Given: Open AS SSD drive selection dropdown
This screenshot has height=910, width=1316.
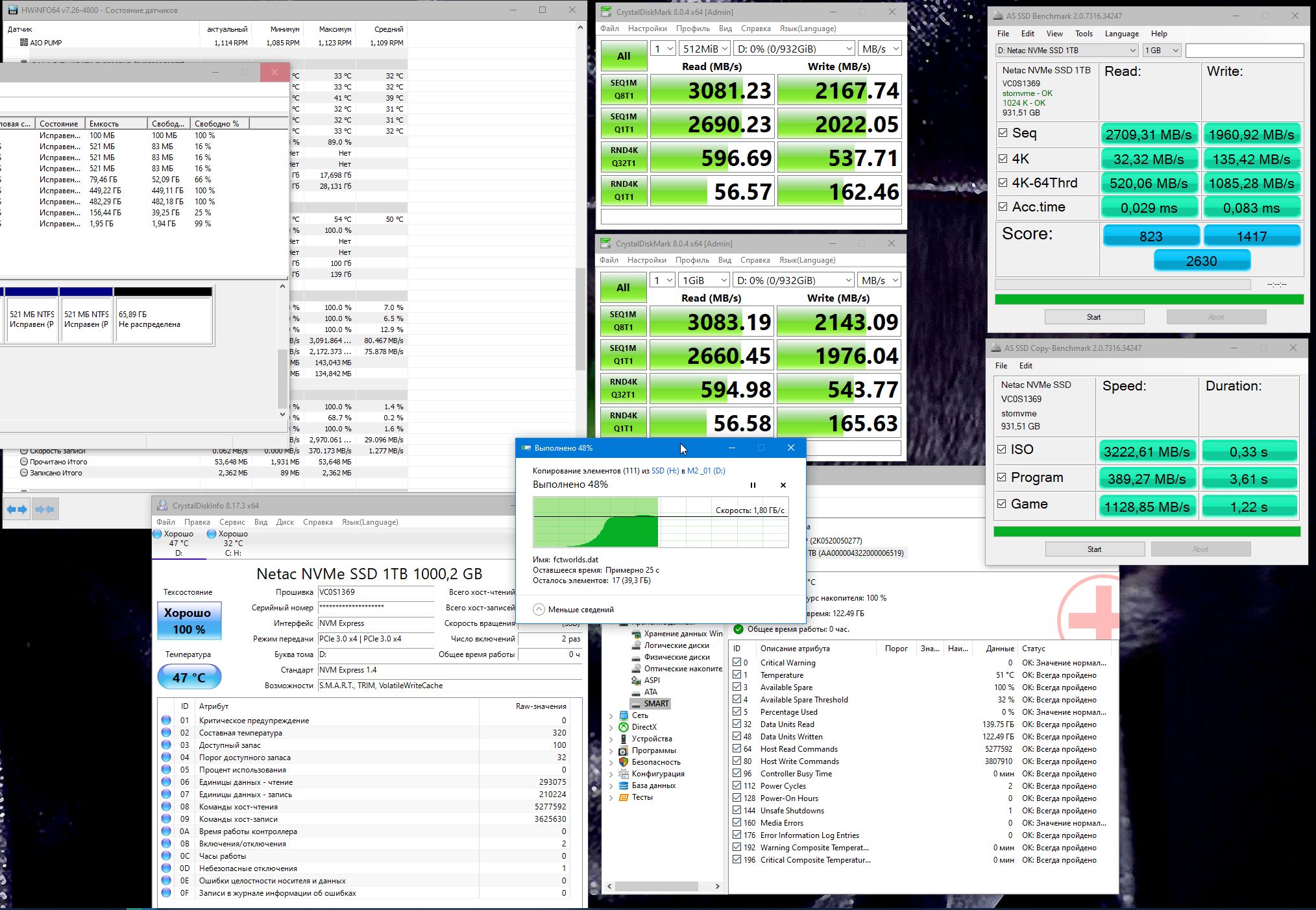Looking at the screenshot, I should [1067, 51].
